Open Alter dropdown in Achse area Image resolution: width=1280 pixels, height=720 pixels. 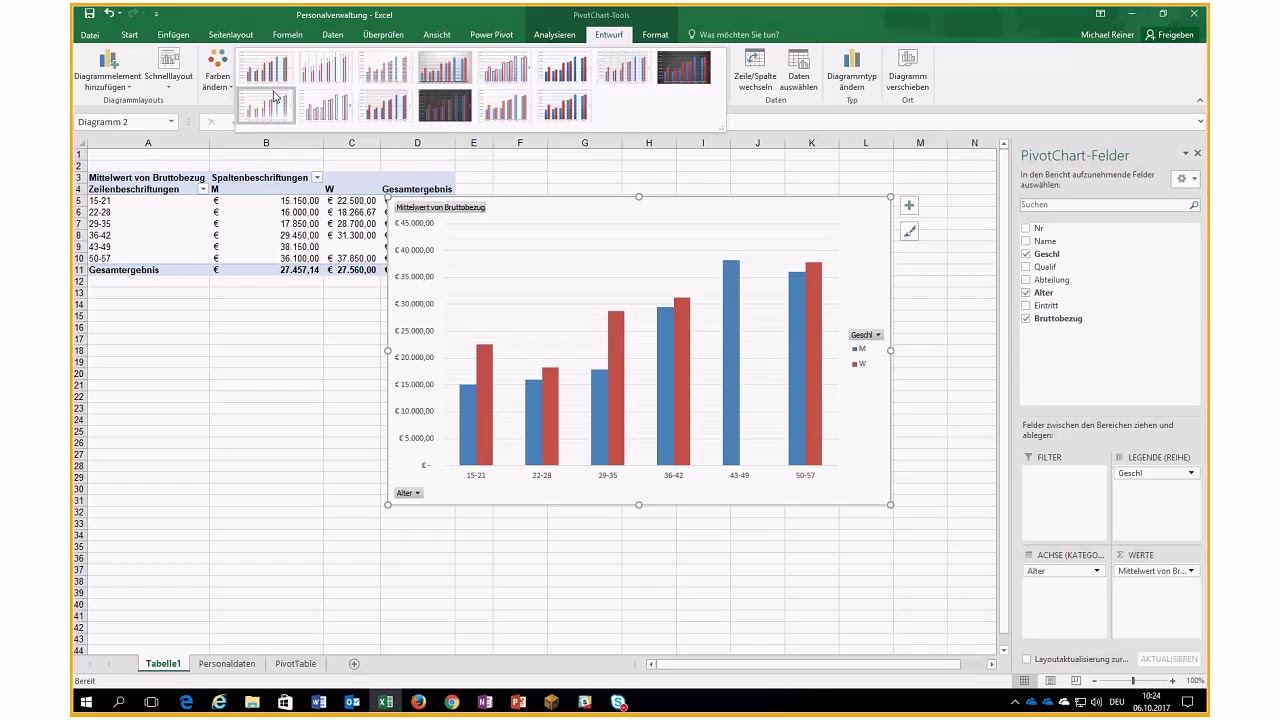[x=1096, y=571]
